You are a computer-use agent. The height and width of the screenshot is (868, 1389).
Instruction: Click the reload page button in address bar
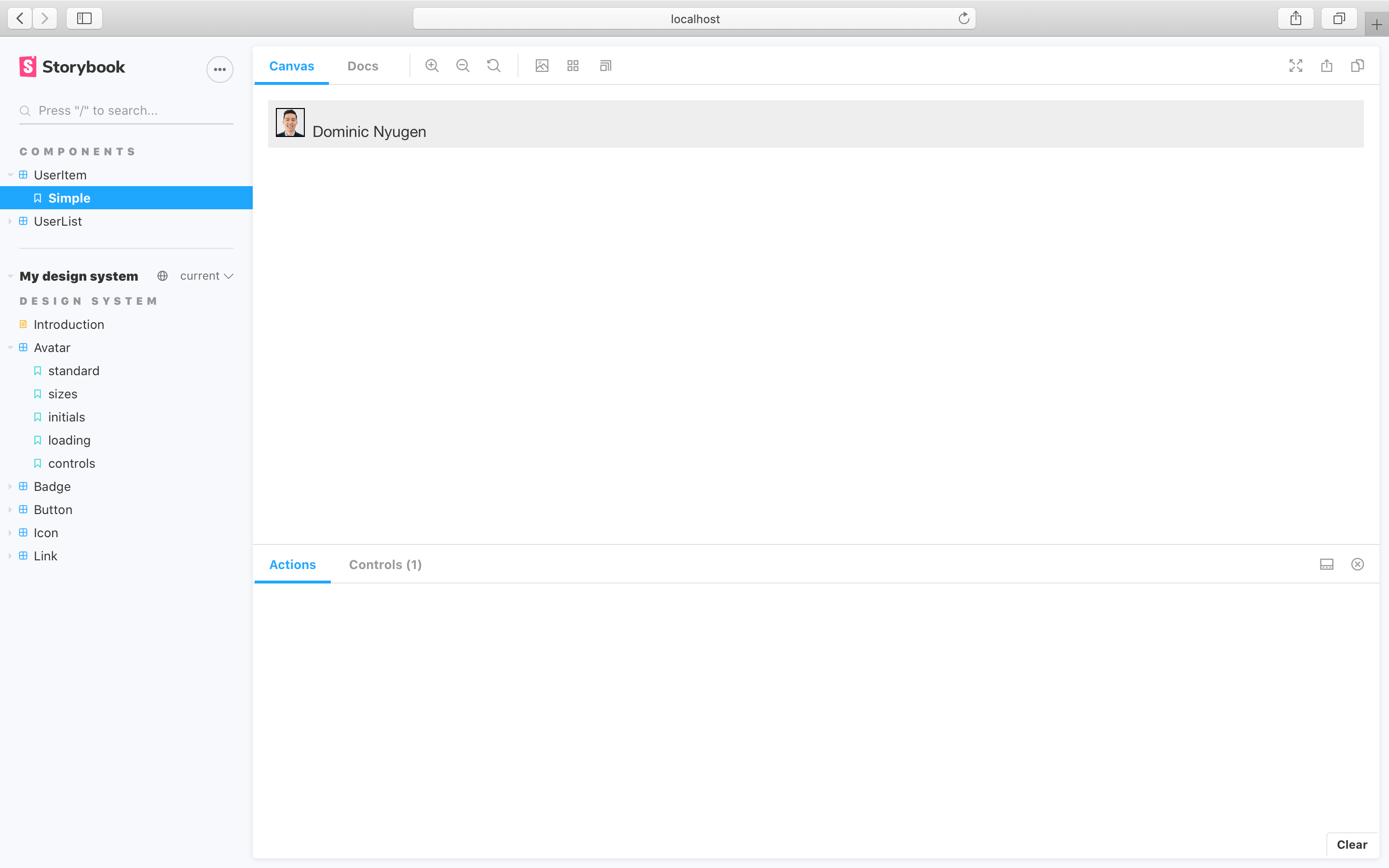pos(962,18)
